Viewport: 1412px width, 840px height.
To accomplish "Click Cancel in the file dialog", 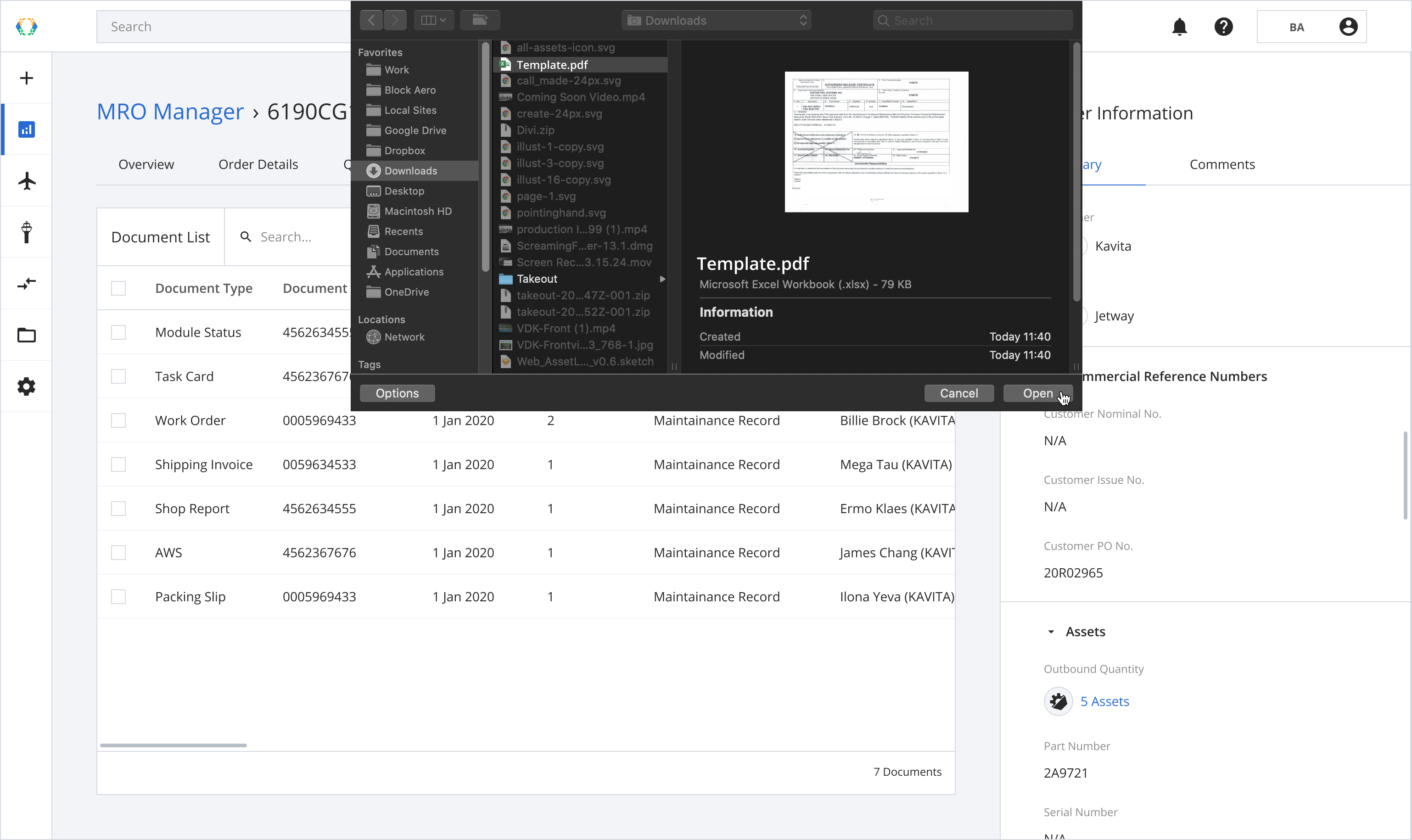I will 958,393.
